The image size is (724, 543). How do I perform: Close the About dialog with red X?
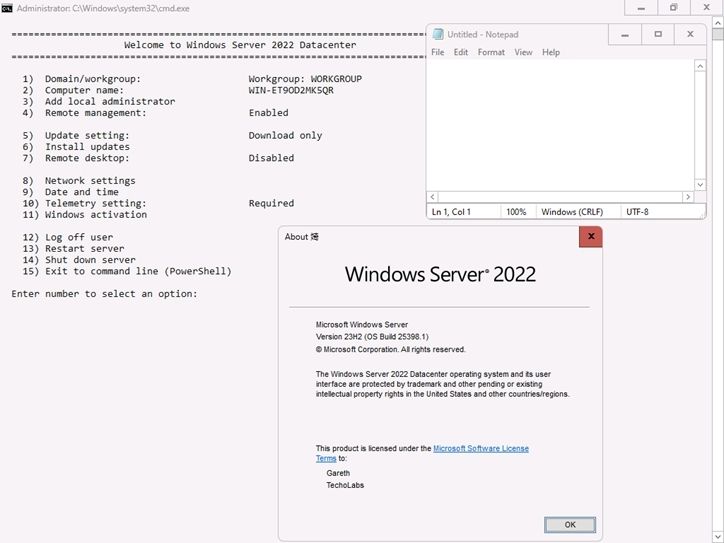591,236
